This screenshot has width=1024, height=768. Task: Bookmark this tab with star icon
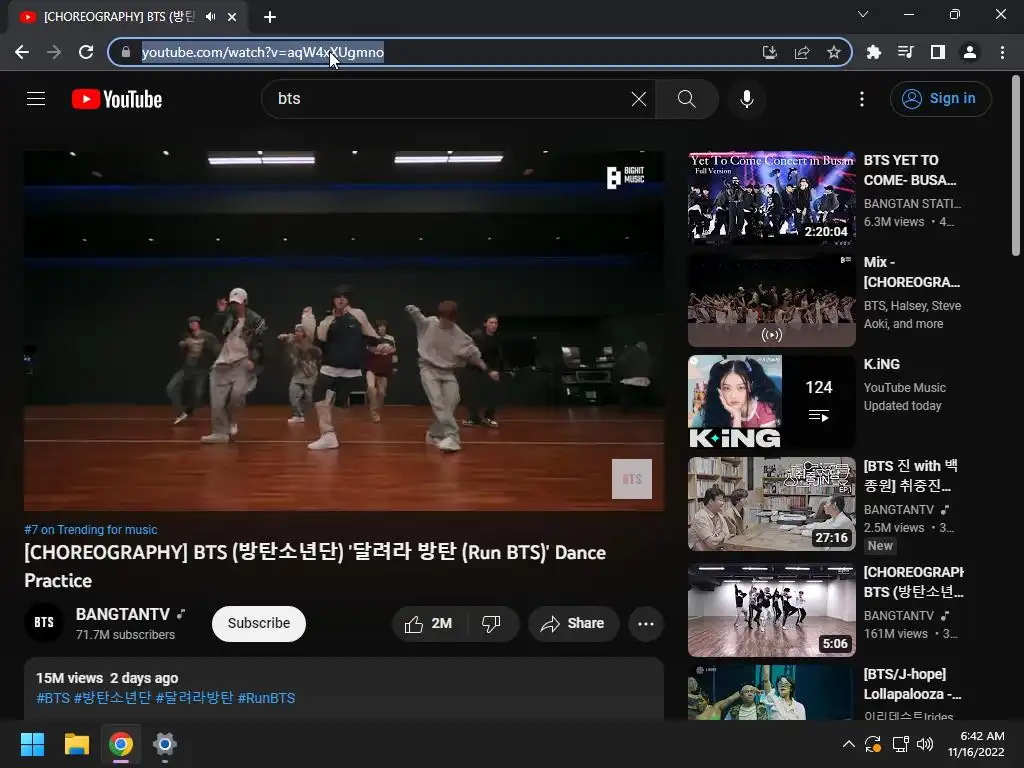(x=834, y=52)
